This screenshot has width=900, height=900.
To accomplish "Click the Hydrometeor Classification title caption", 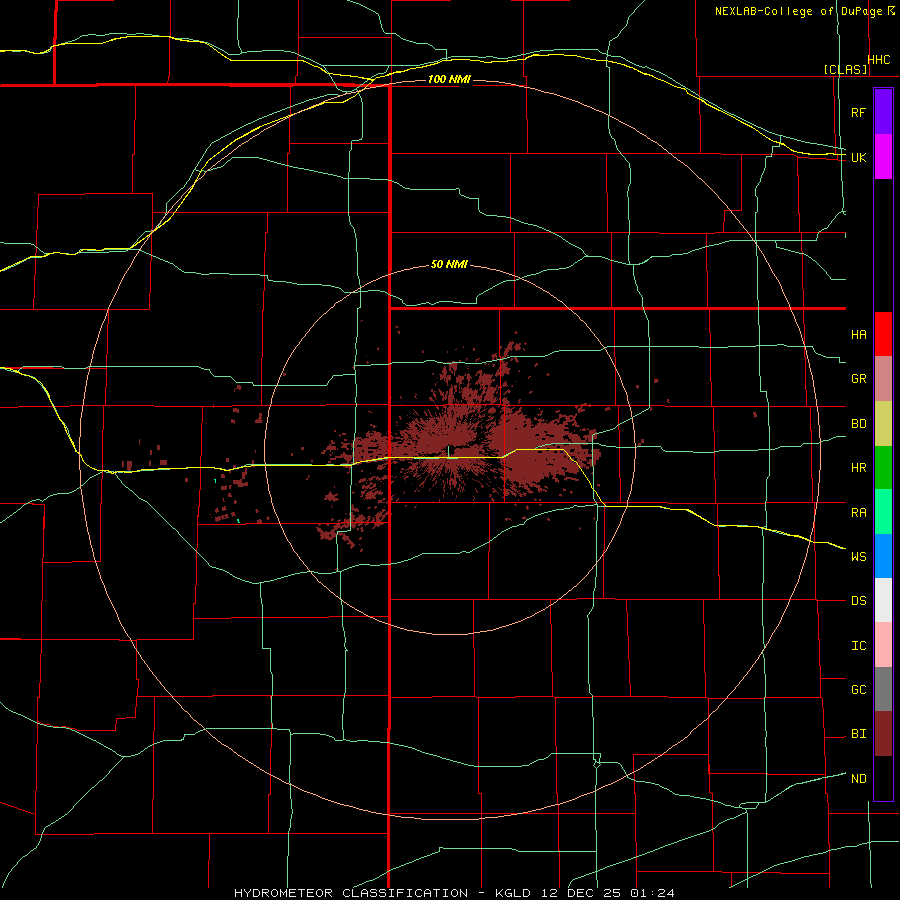I will click(454, 893).
